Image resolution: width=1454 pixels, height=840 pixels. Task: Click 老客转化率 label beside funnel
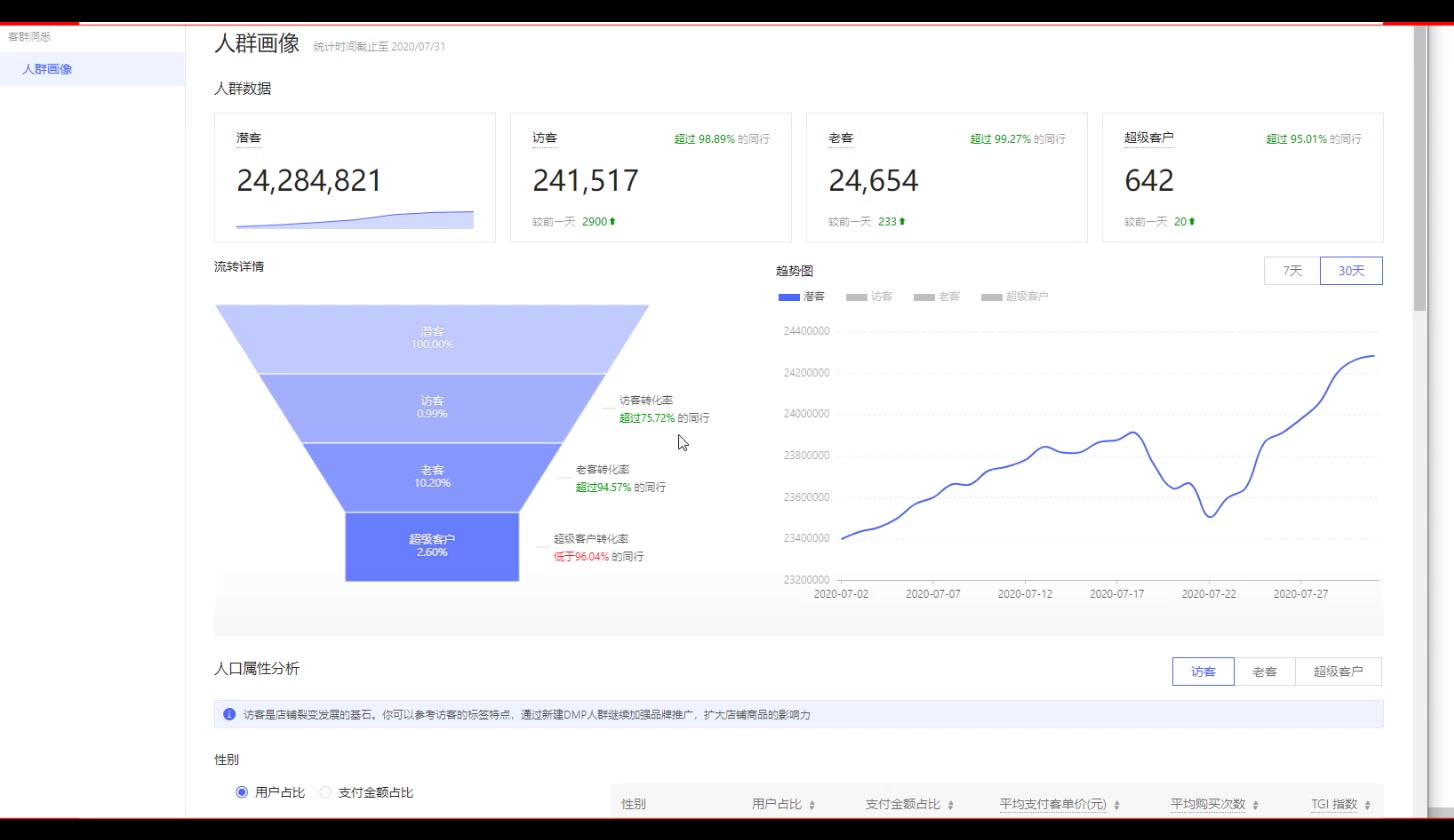602,469
